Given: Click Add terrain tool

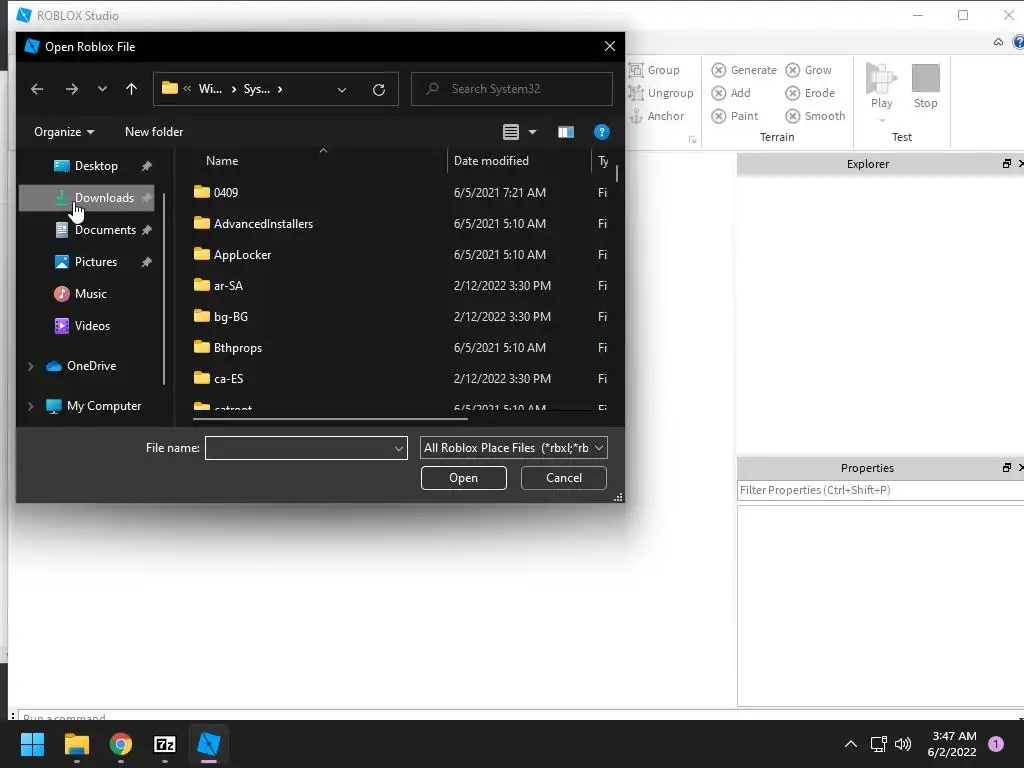Looking at the screenshot, I should tap(731, 93).
